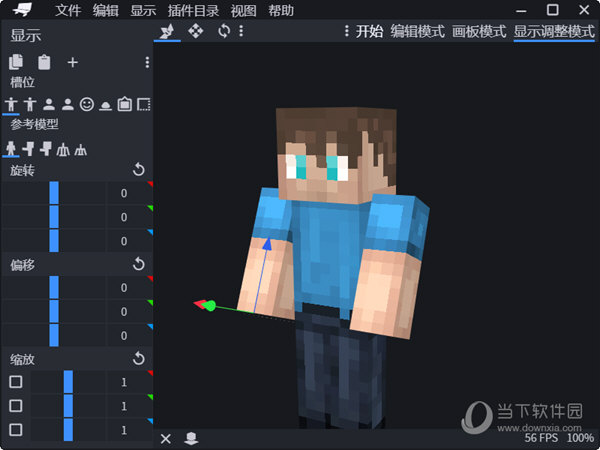Select the second standing-figure slot under 槽位
This screenshot has height=450, width=600.
tap(30, 104)
